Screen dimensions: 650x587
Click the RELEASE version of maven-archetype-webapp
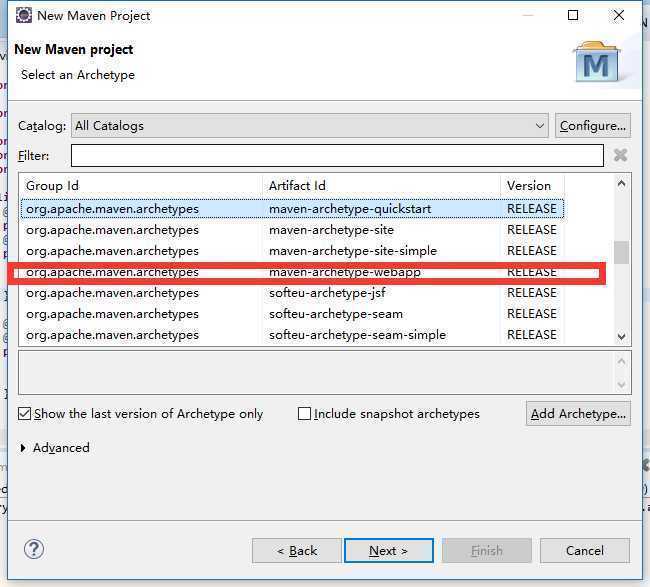pyautogui.click(x=532, y=272)
